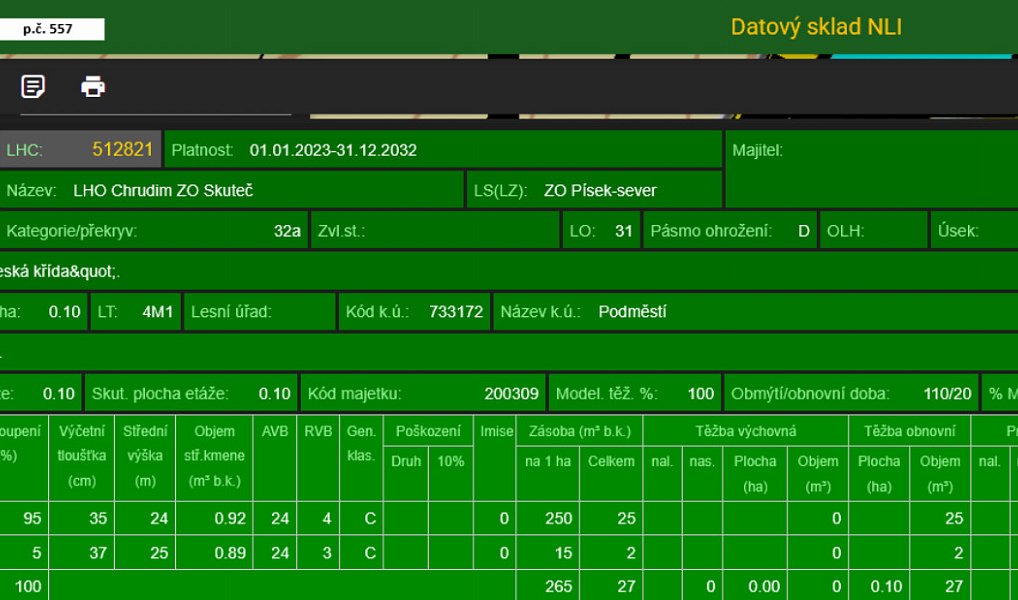Screen dimensions: 1018x600
Task: Click the Zásoba (m³ b.k.) column header
Action: [579, 431]
